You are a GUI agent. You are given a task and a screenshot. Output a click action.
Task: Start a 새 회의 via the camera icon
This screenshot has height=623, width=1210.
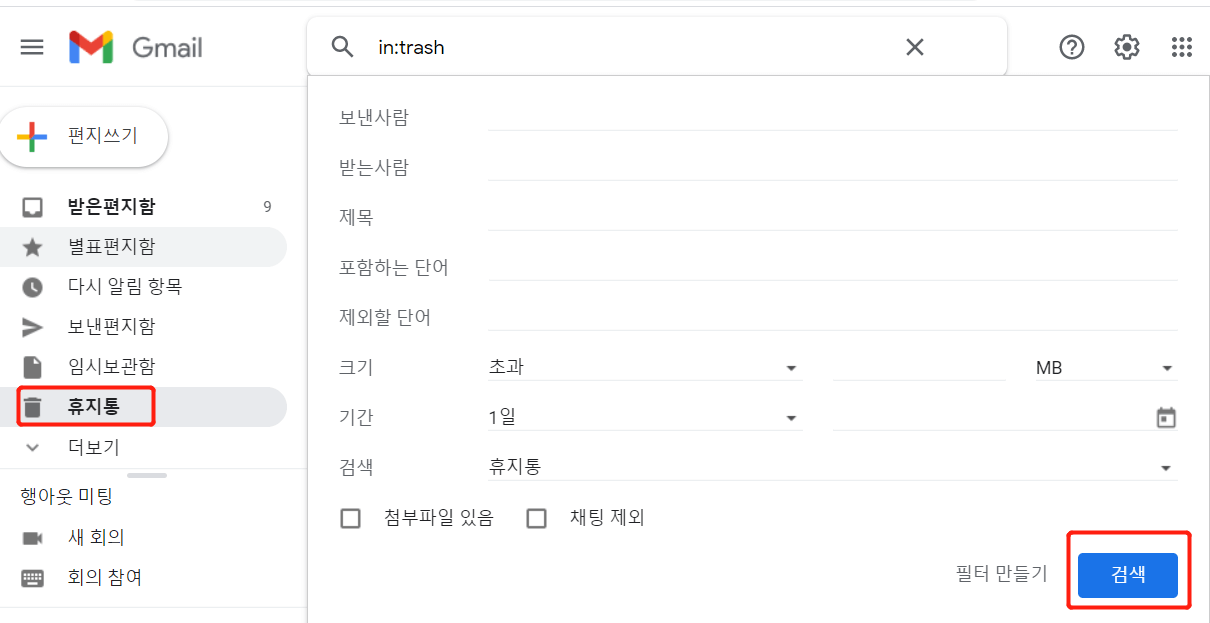(32, 537)
